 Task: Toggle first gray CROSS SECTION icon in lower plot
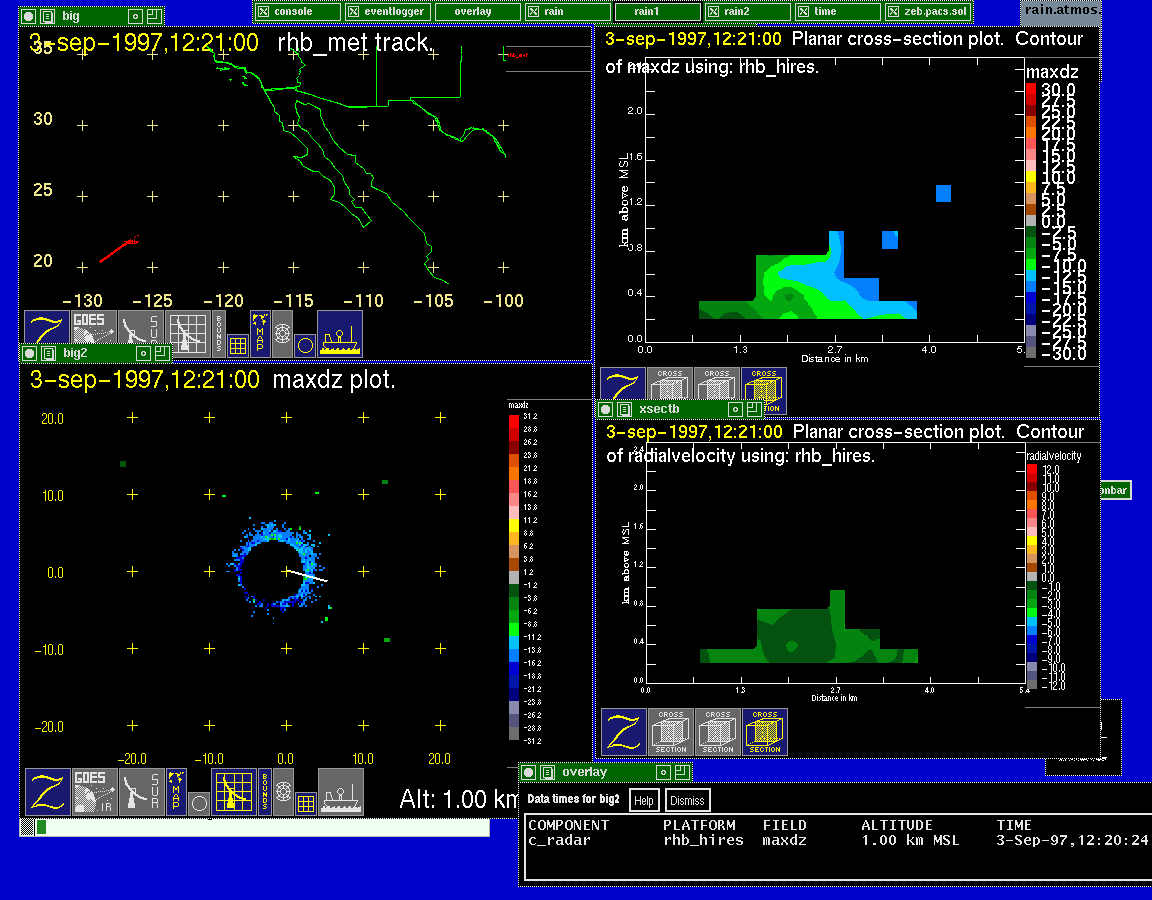(671, 732)
